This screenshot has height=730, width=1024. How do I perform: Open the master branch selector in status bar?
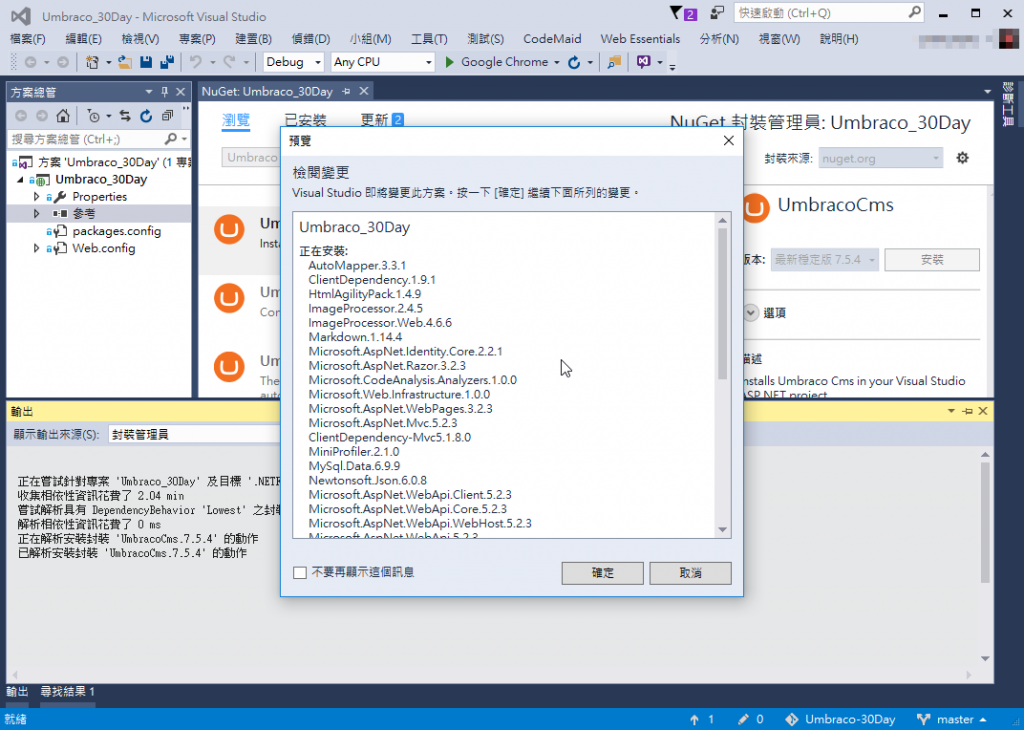click(x=952, y=719)
